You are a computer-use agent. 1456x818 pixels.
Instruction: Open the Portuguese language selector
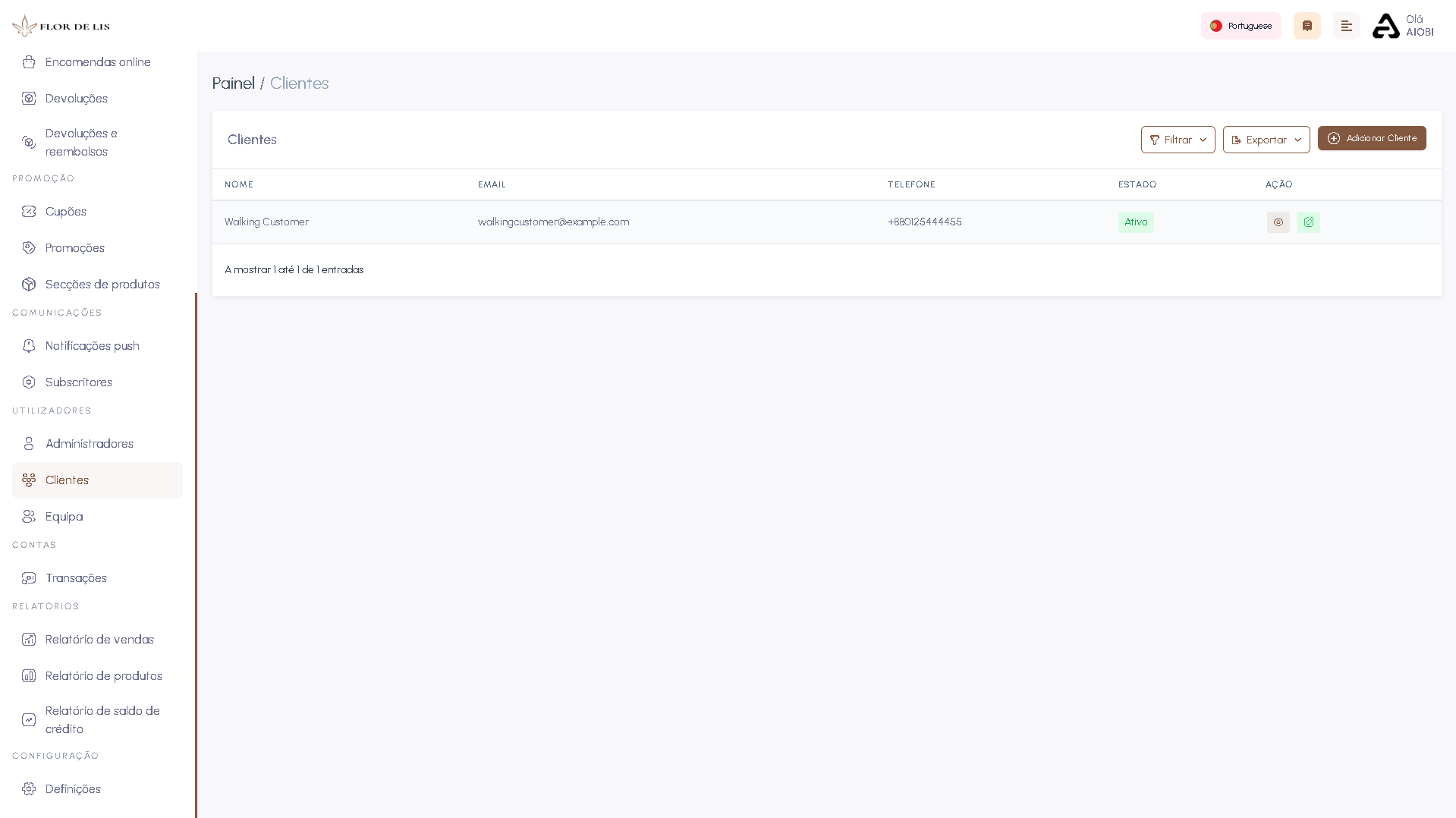point(1241,25)
